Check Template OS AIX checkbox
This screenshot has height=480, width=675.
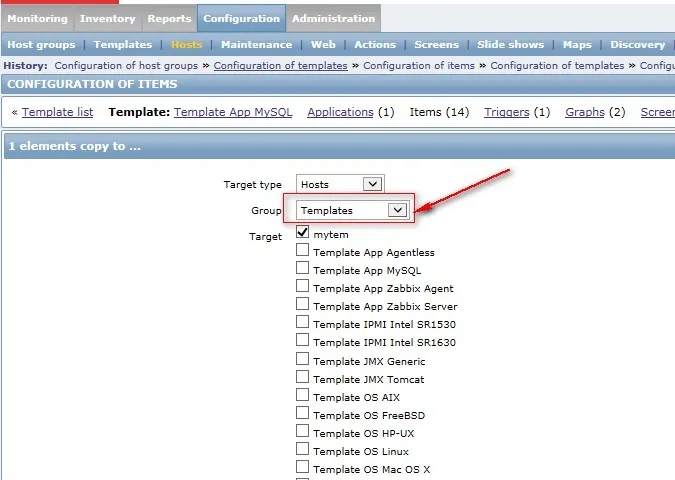point(302,395)
